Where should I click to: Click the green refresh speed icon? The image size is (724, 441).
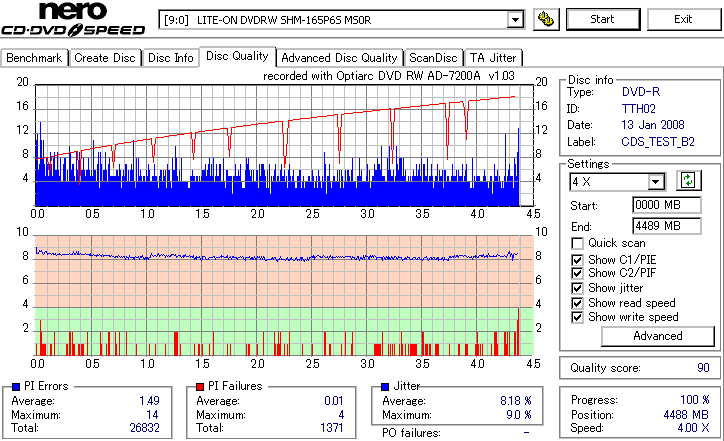(688, 181)
